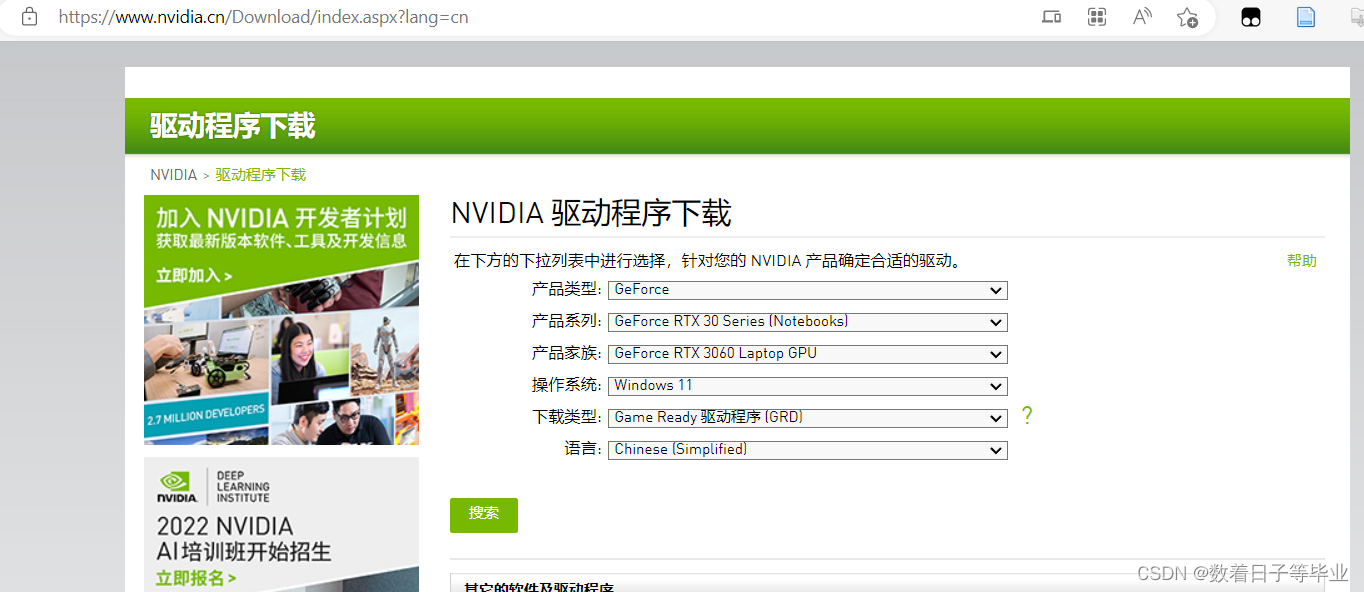
Task: Click the blue document extension icon
Action: [1306, 17]
